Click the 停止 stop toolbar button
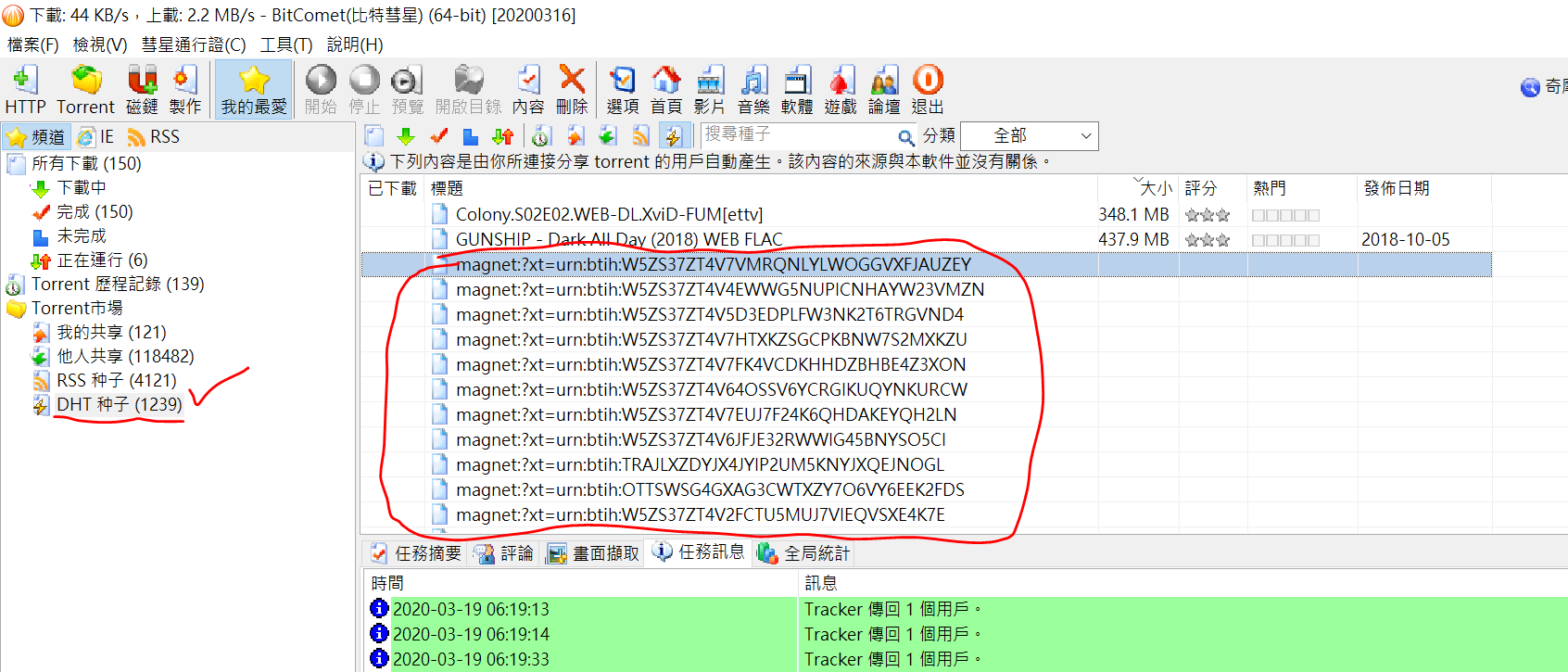This screenshot has width=1568, height=672. click(364, 90)
